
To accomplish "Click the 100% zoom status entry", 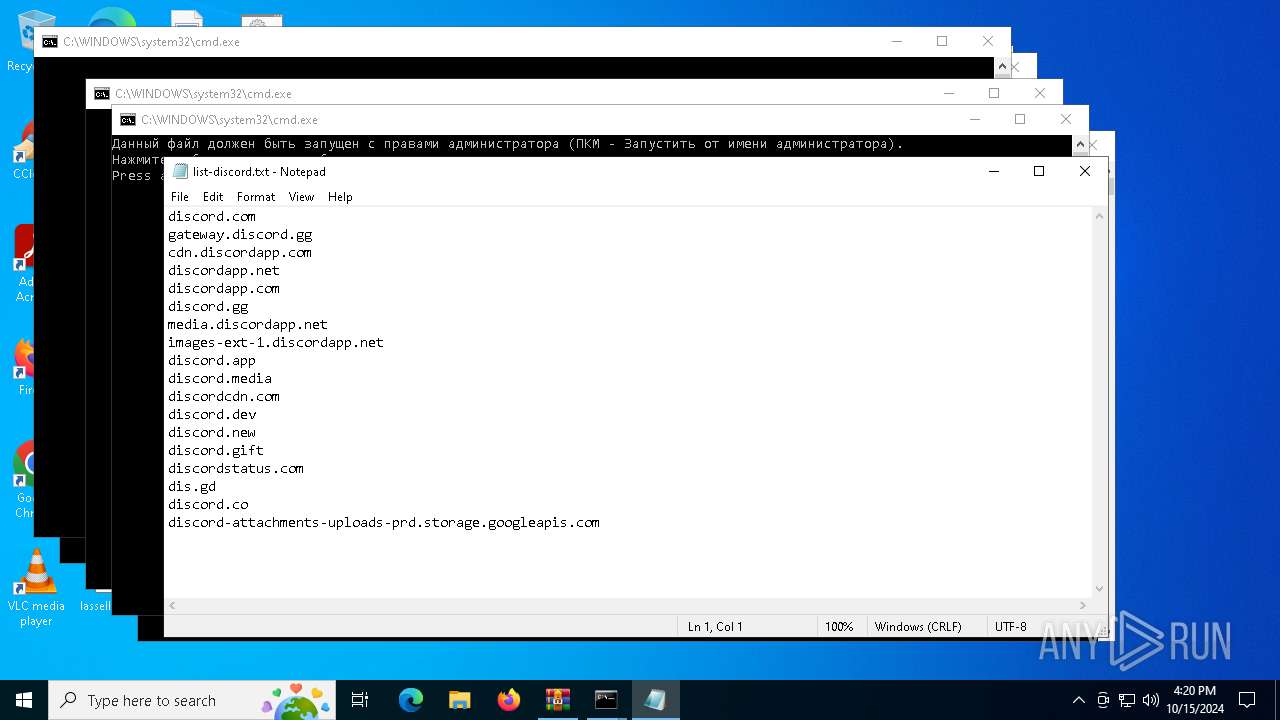I will tap(839, 627).
